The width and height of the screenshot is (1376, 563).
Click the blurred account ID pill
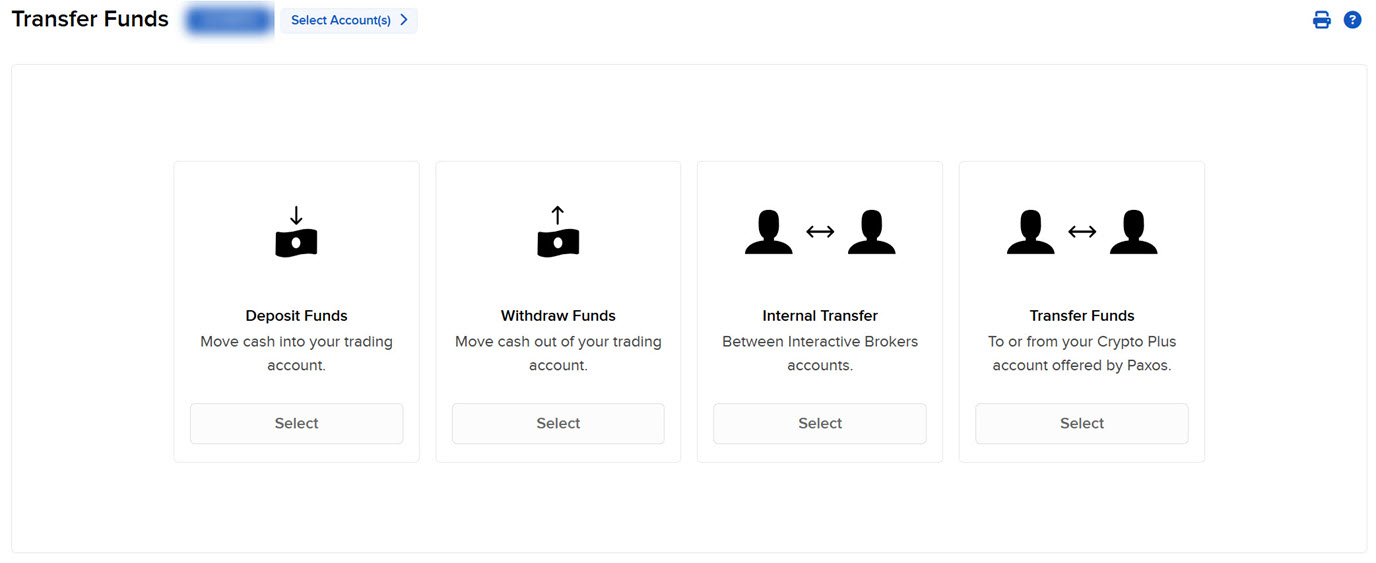[230, 20]
